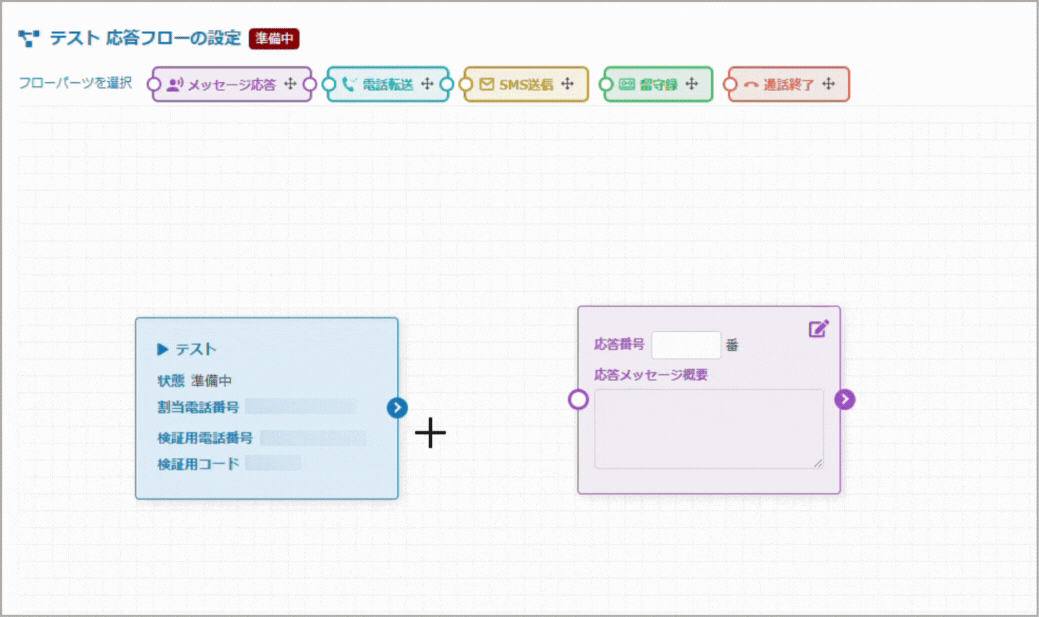1039x617 pixels.
Task: Select the 留守録 flow part
Action: tap(658, 84)
